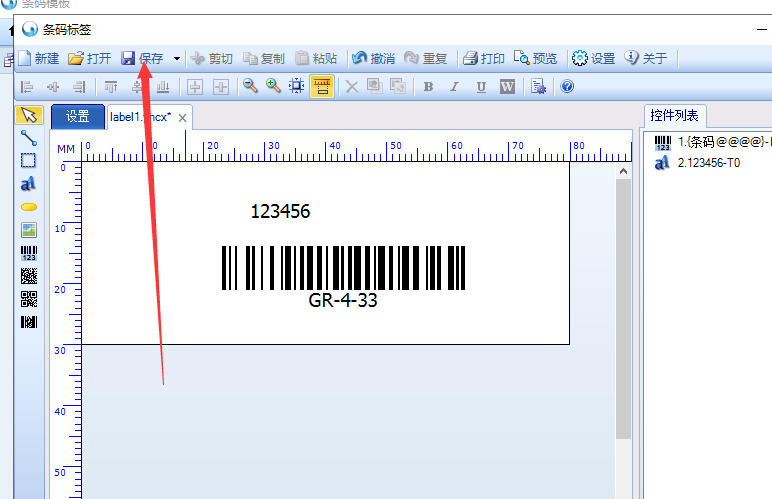
Task: Toggle underline text formatting
Action: pyautogui.click(x=481, y=87)
